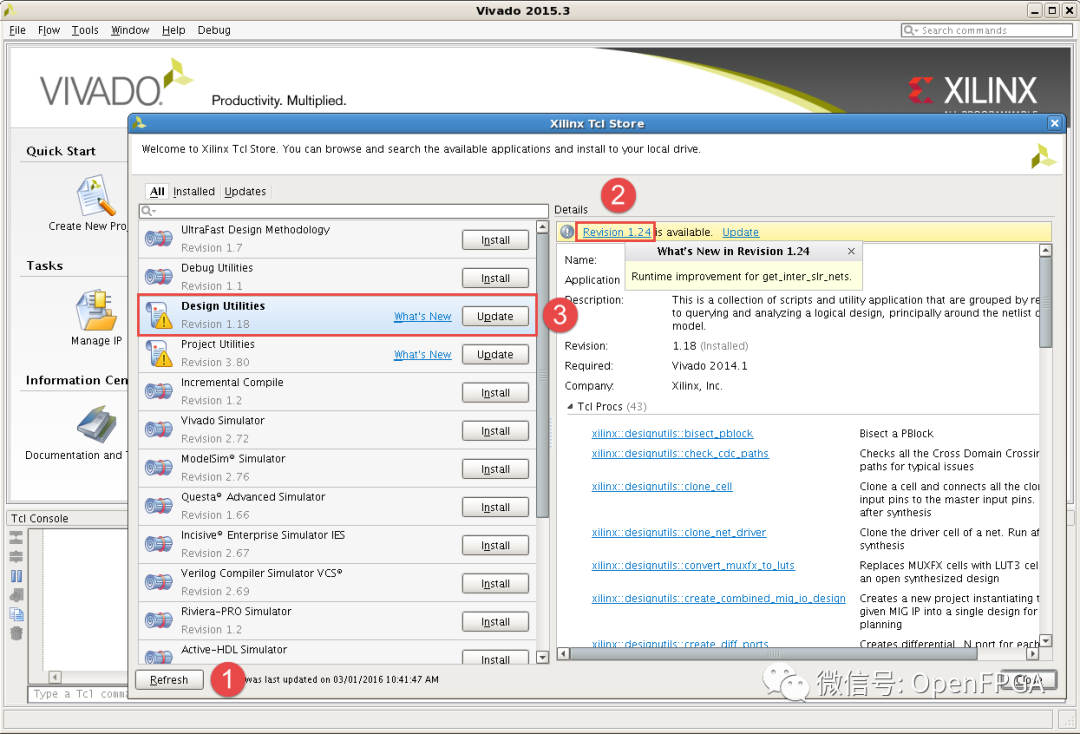Select the Incremental Compile list row
Viewport: 1080px width, 734px height.
(x=338, y=392)
